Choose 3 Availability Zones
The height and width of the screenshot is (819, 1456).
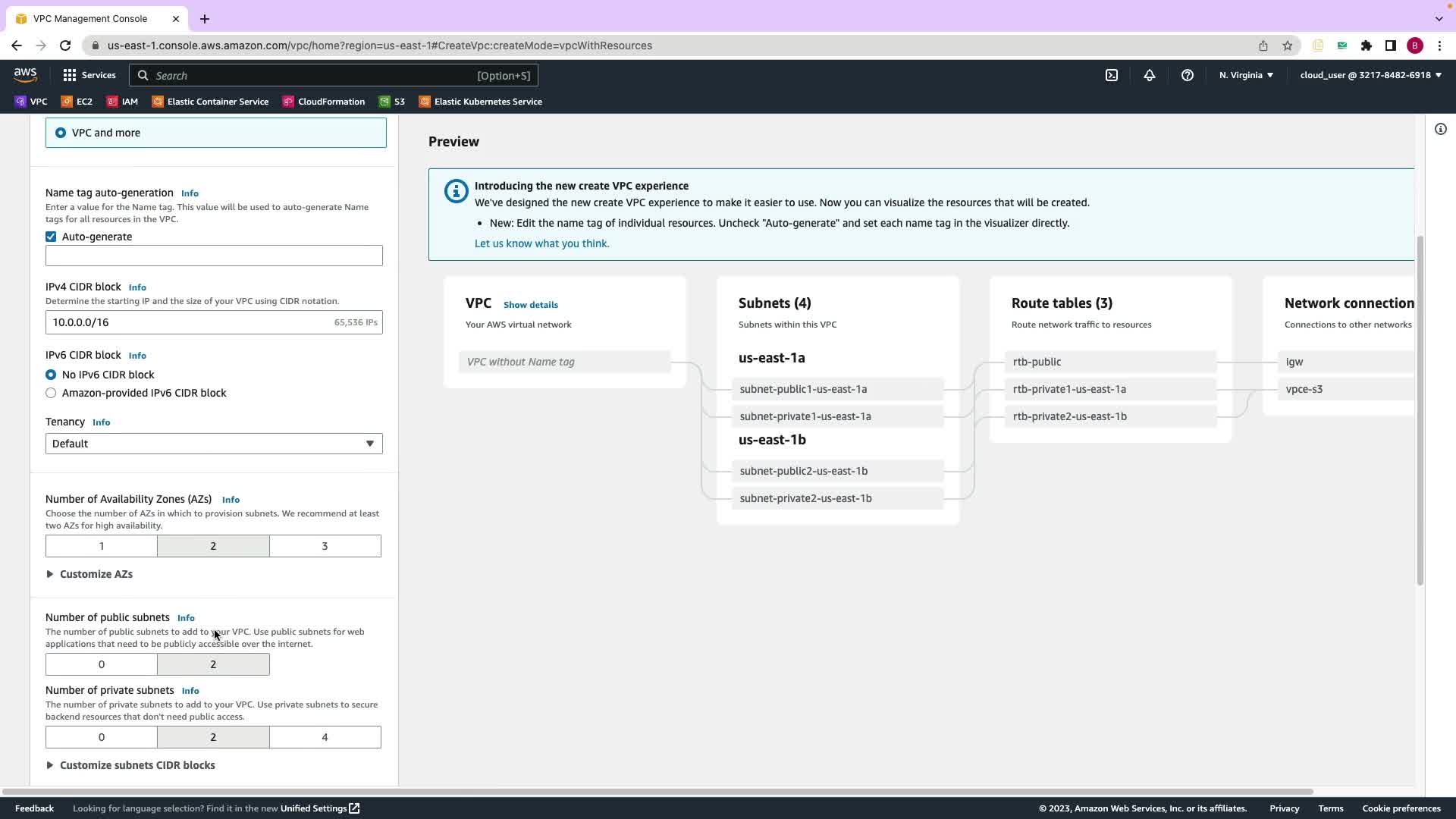[x=325, y=546]
